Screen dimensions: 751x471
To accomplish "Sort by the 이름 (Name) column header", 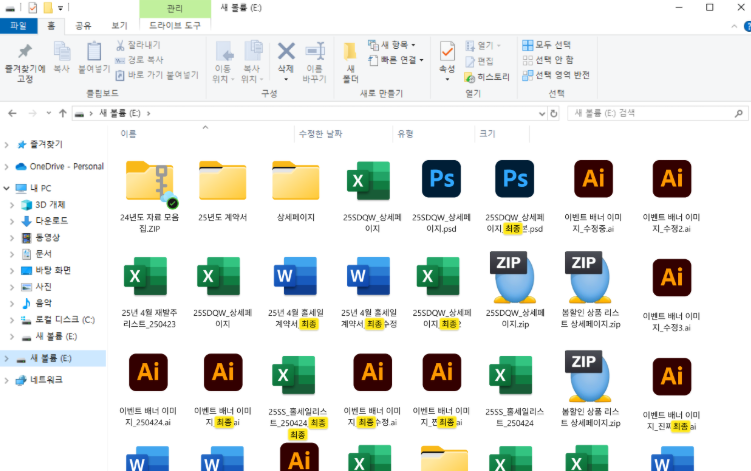I will (x=128, y=134).
